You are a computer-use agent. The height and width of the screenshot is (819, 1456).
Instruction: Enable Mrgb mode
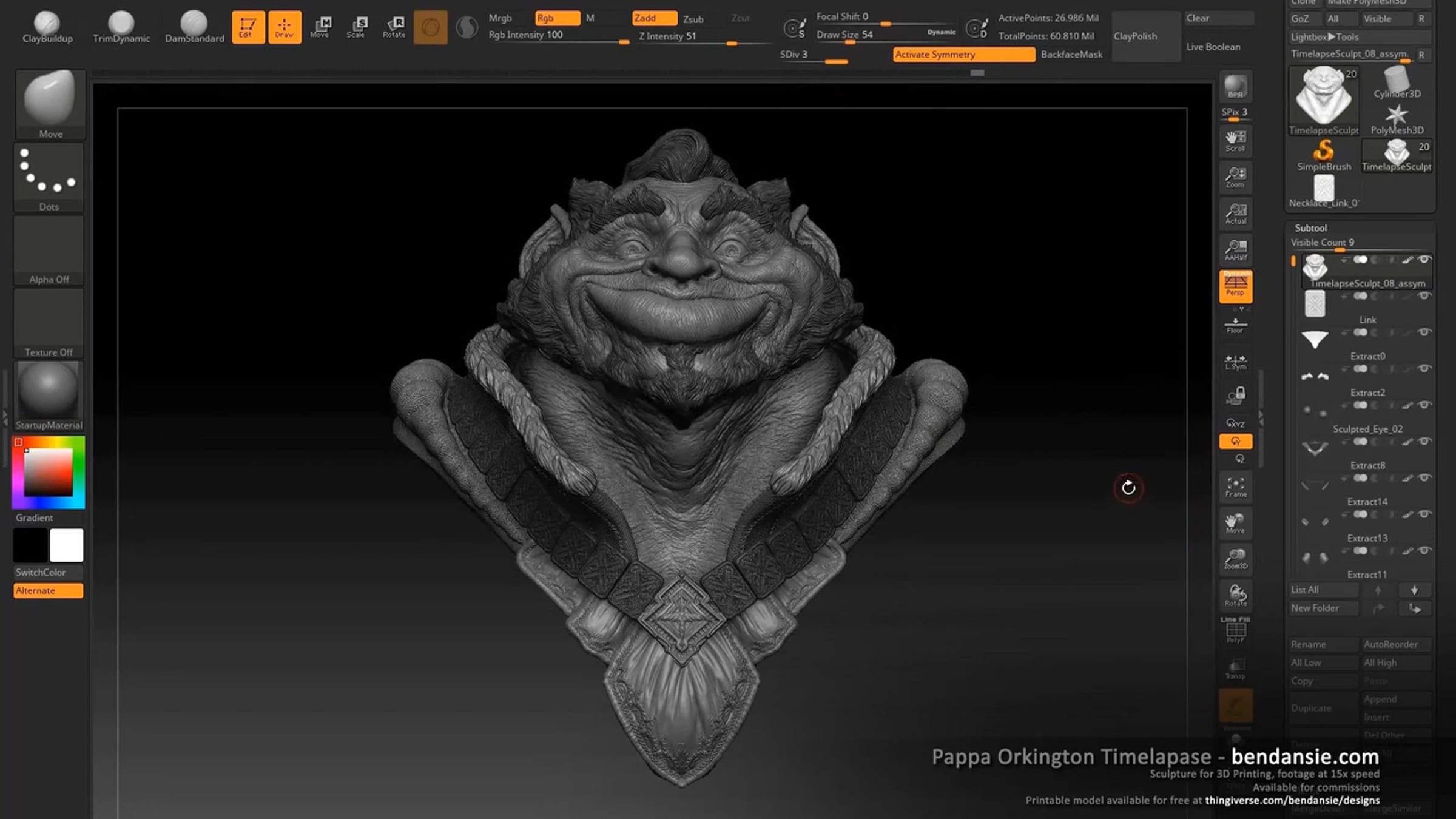[500, 18]
